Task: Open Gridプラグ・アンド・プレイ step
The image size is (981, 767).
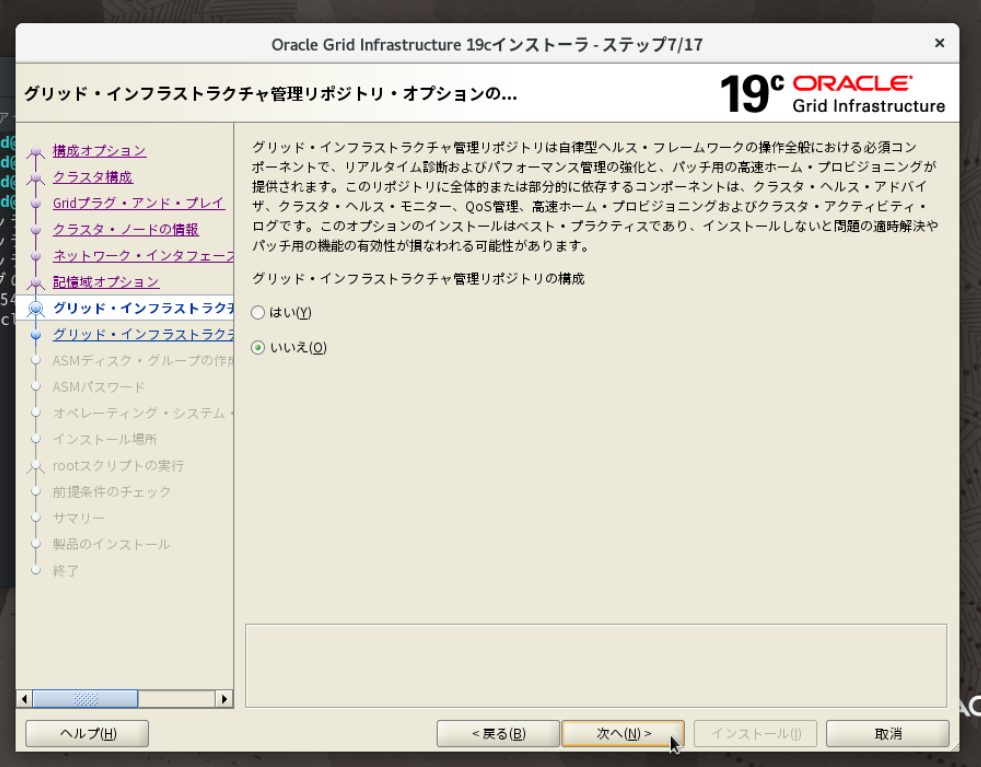Action: click(x=138, y=203)
